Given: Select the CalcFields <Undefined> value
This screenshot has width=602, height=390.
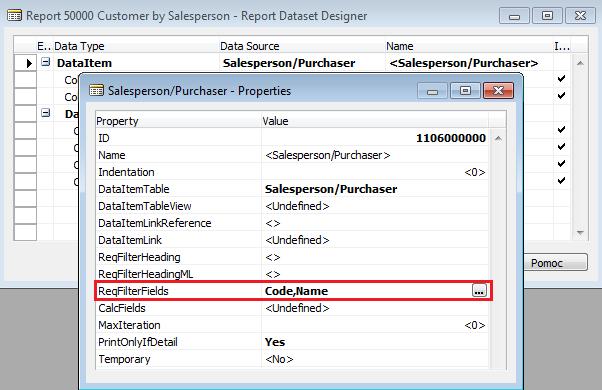Looking at the screenshot, I should [x=297, y=308].
